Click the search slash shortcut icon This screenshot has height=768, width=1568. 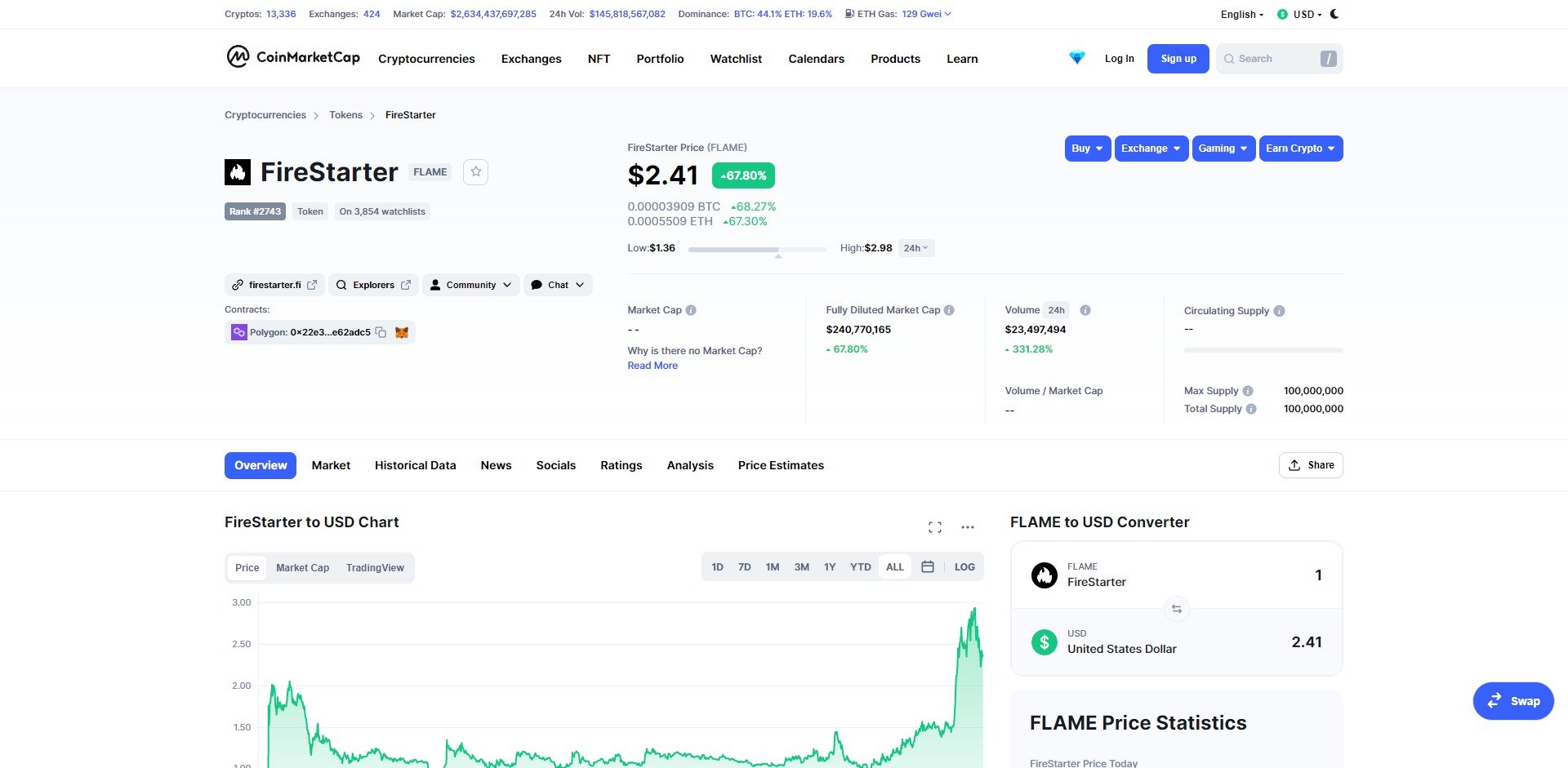[1329, 59]
